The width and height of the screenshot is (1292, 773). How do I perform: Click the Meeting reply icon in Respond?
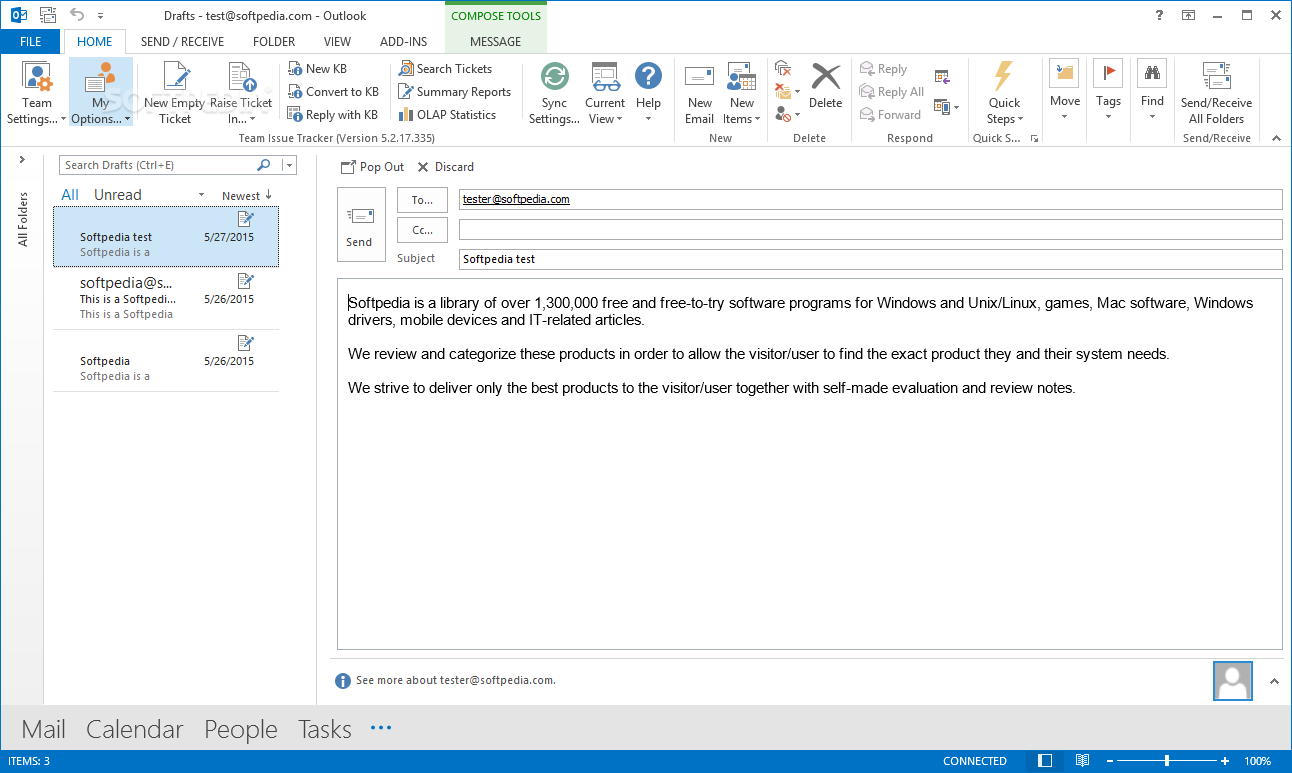click(x=942, y=76)
